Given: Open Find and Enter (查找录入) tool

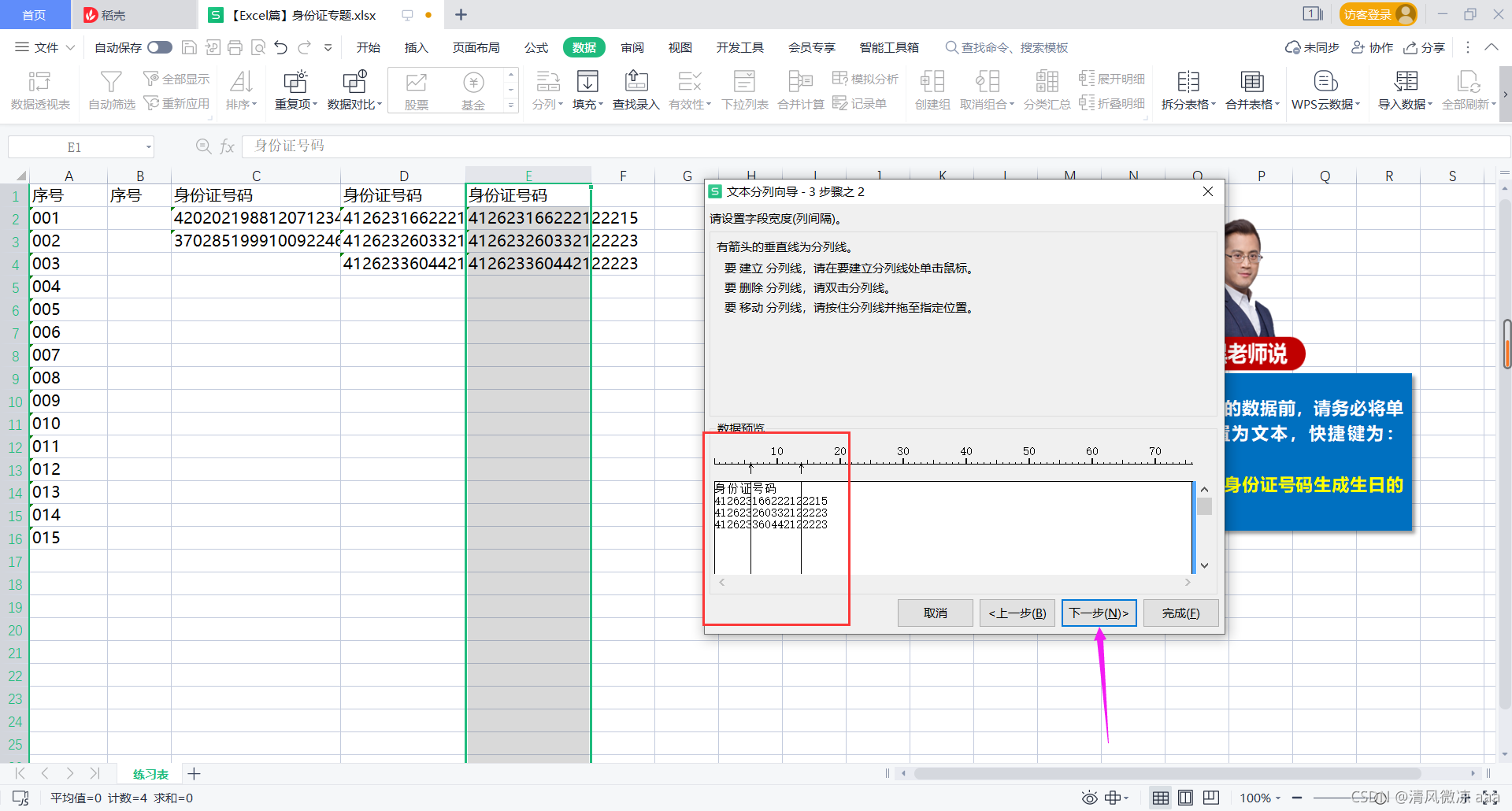Looking at the screenshot, I should [636, 90].
